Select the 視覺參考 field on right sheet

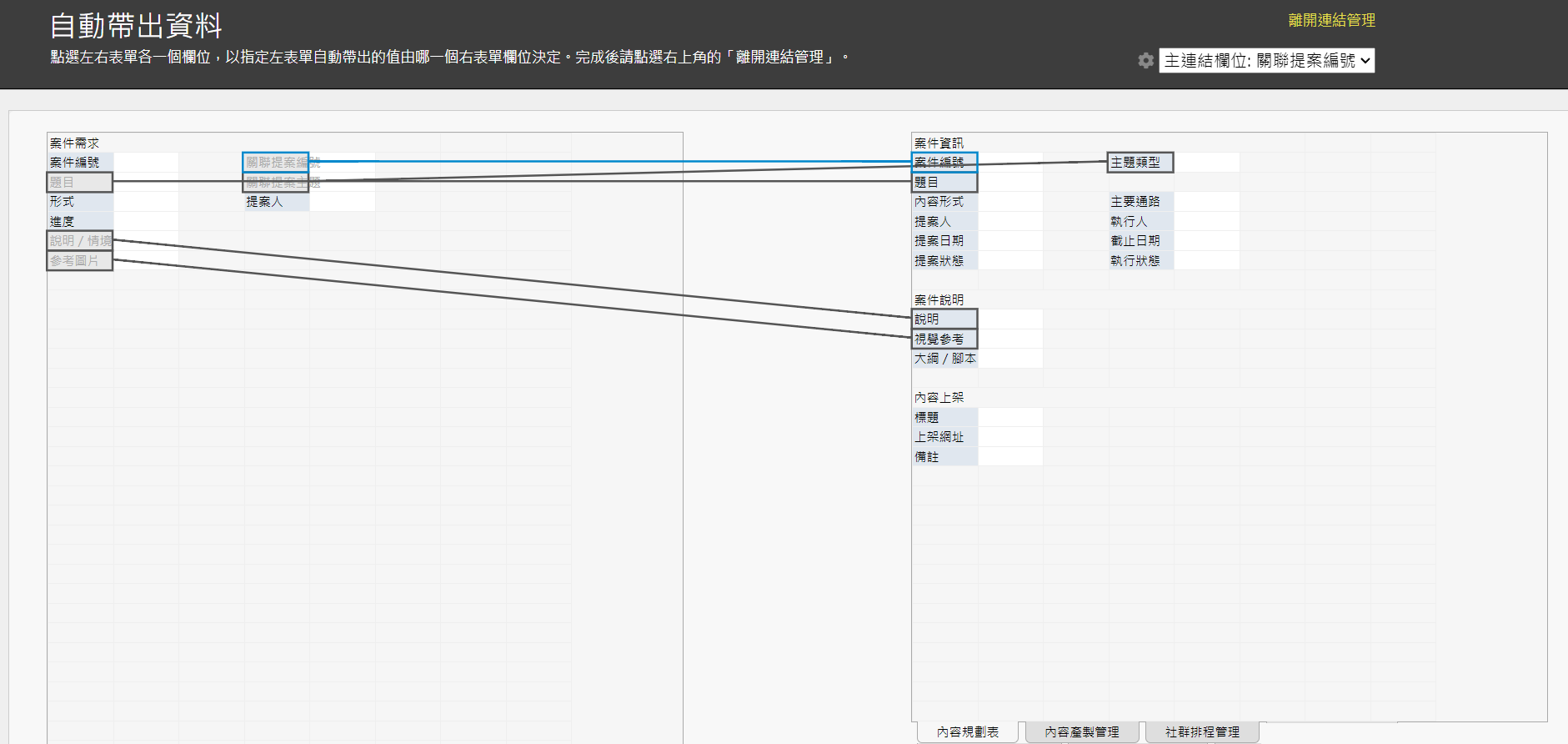(944, 339)
